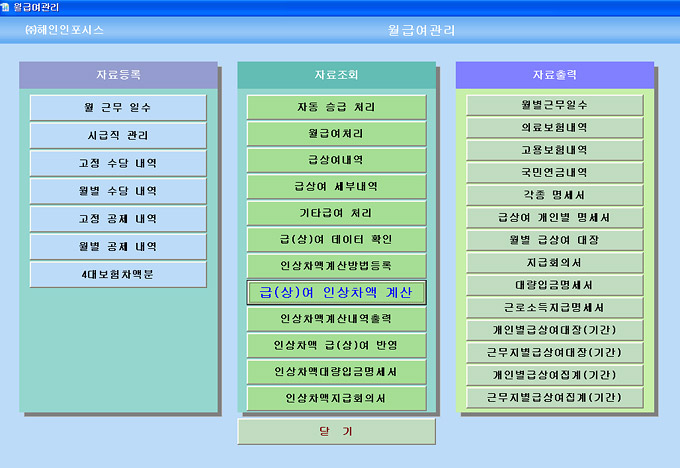Open 고정 공제 내역
Image resolution: width=680 pixels, height=468 pixels.
(x=118, y=219)
